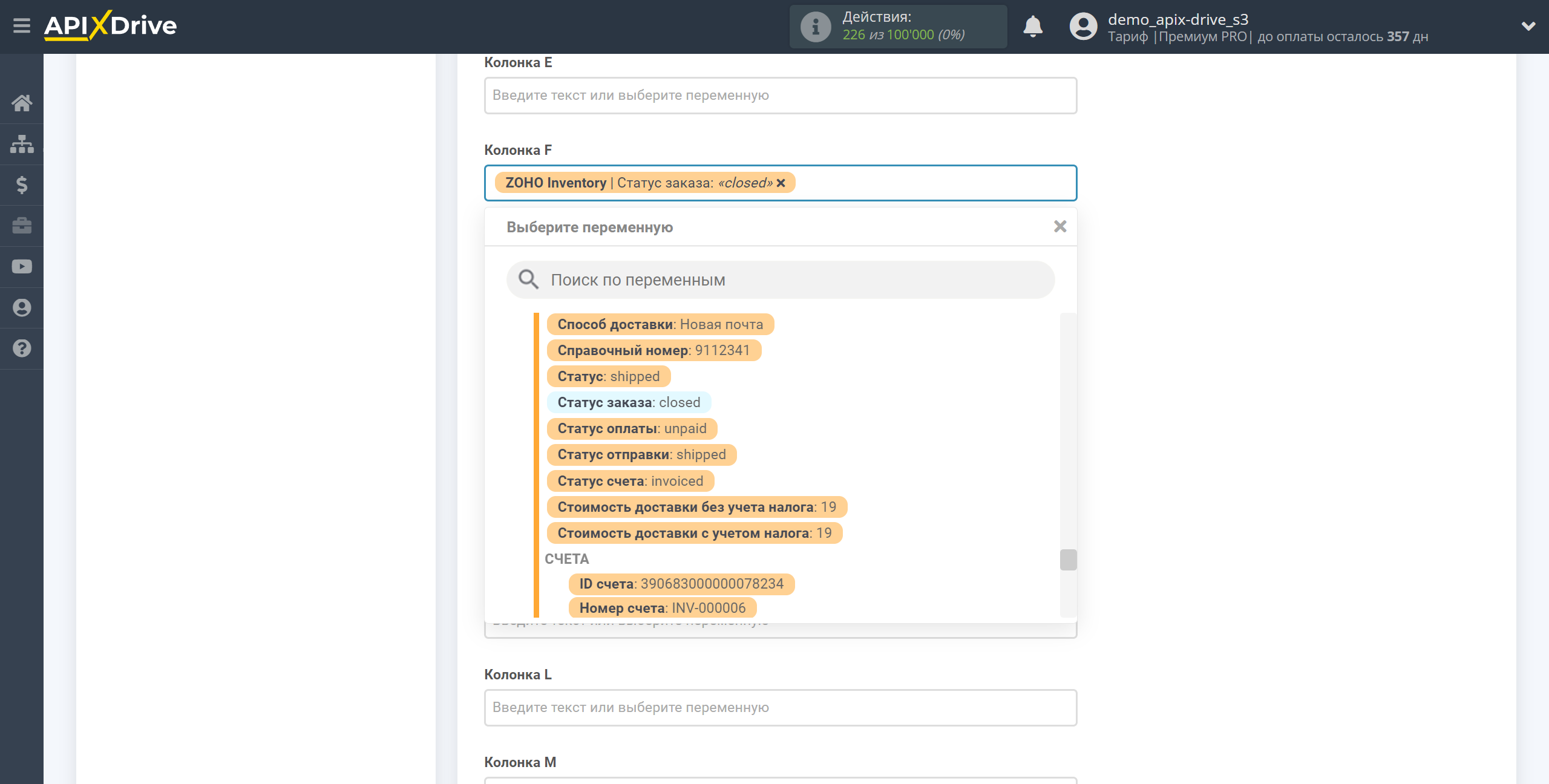Click the ApiX-Drive logo
The width and height of the screenshot is (1549, 784).
pos(110,26)
